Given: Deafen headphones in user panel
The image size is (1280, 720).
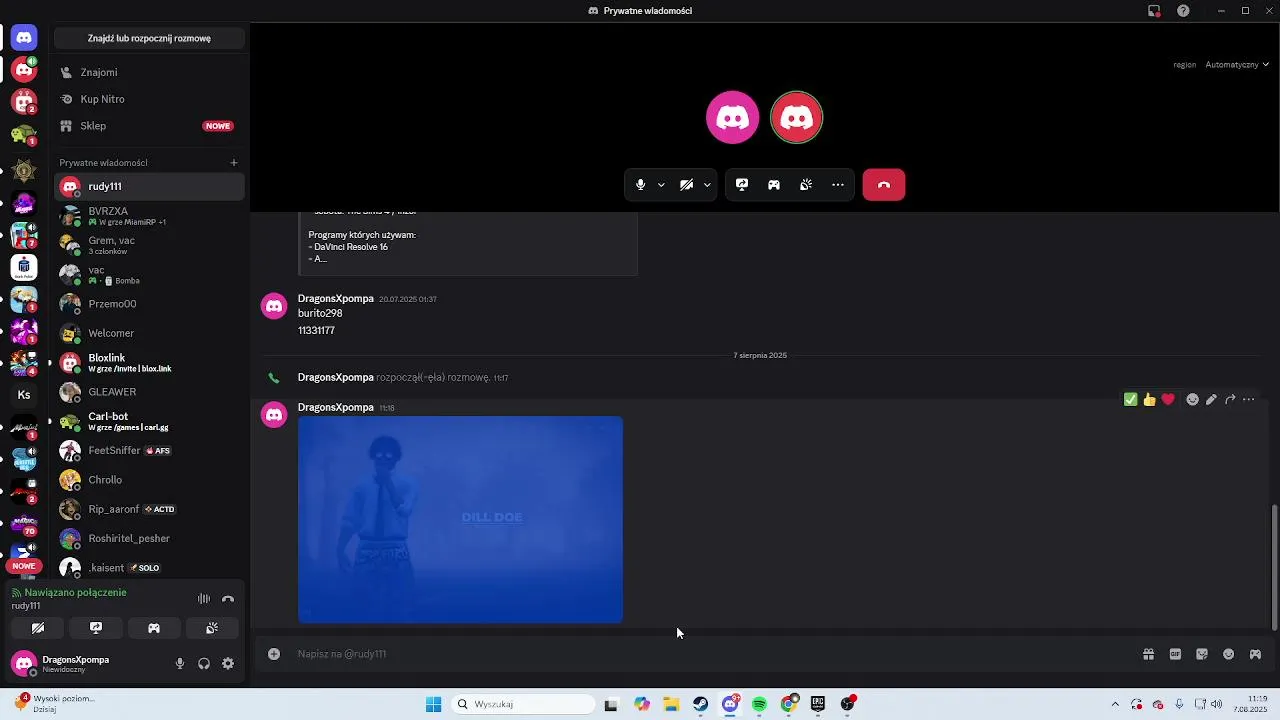Looking at the screenshot, I should pos(204,664).
